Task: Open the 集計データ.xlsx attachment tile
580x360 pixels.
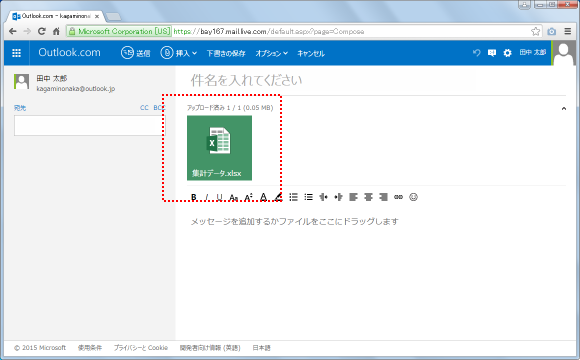Action: click(x=219, y=148)
